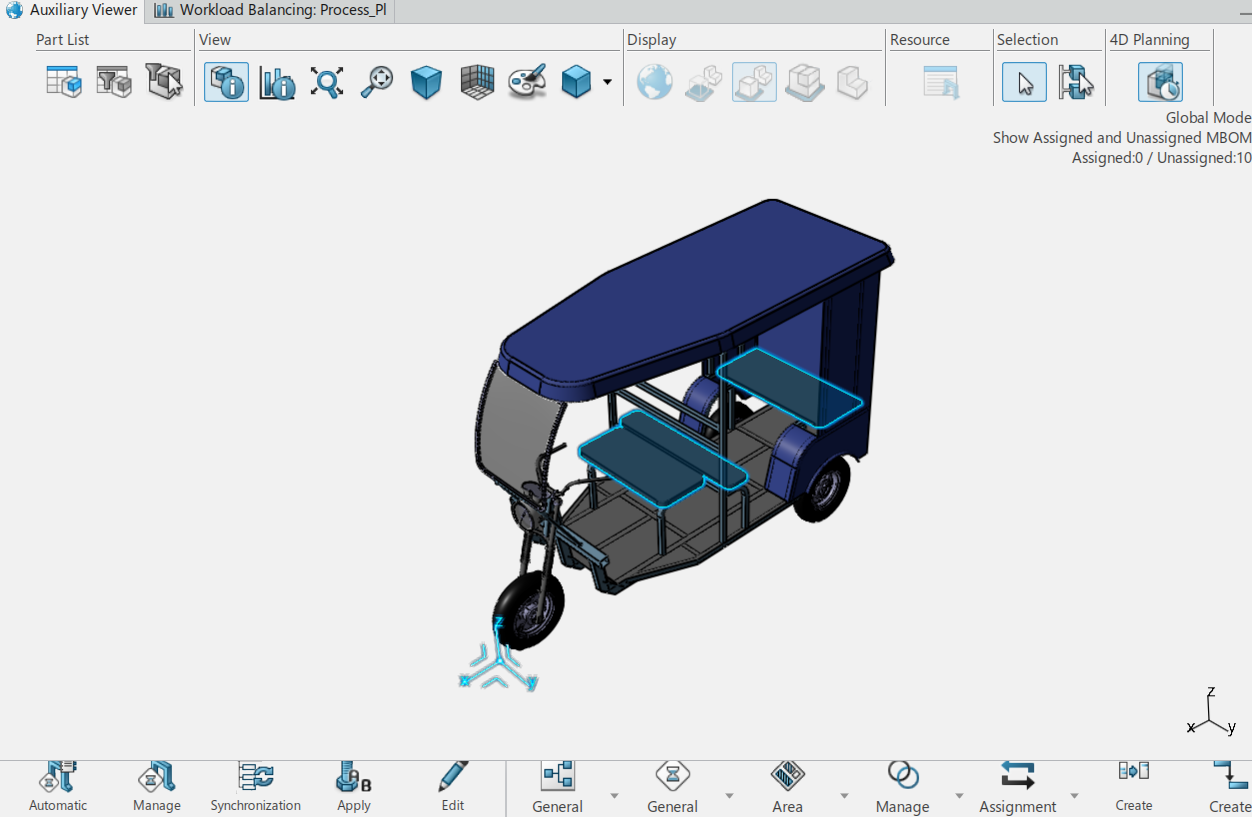The image size is (1252, 817).
Task: Select the front wheel of the rickshaw
Action: tap(528, 610)
